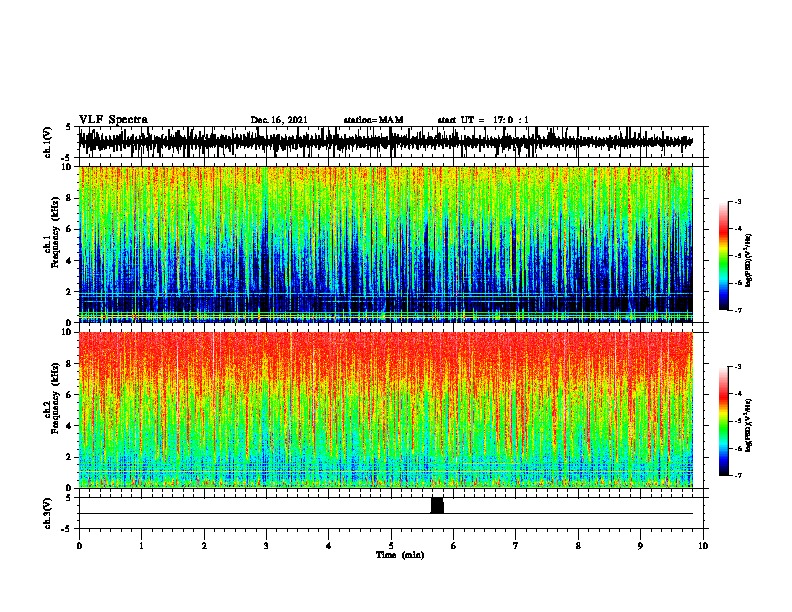The image size is (792, 612).
Task: Click the time axis tick label "5"
Action: click(391, 545)
